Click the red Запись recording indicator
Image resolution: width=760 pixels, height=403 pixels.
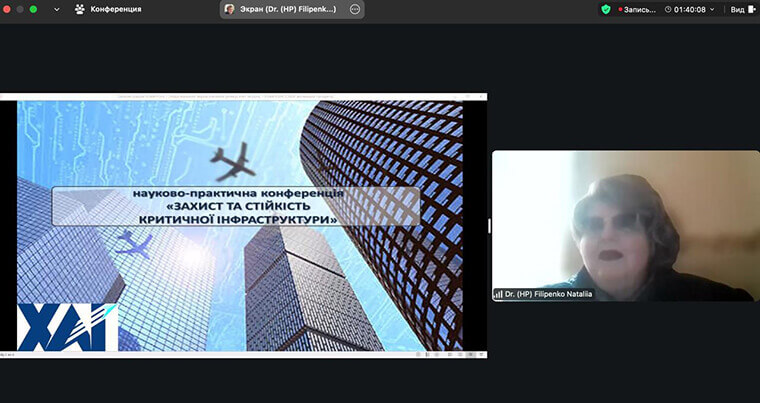coord(636,9)
